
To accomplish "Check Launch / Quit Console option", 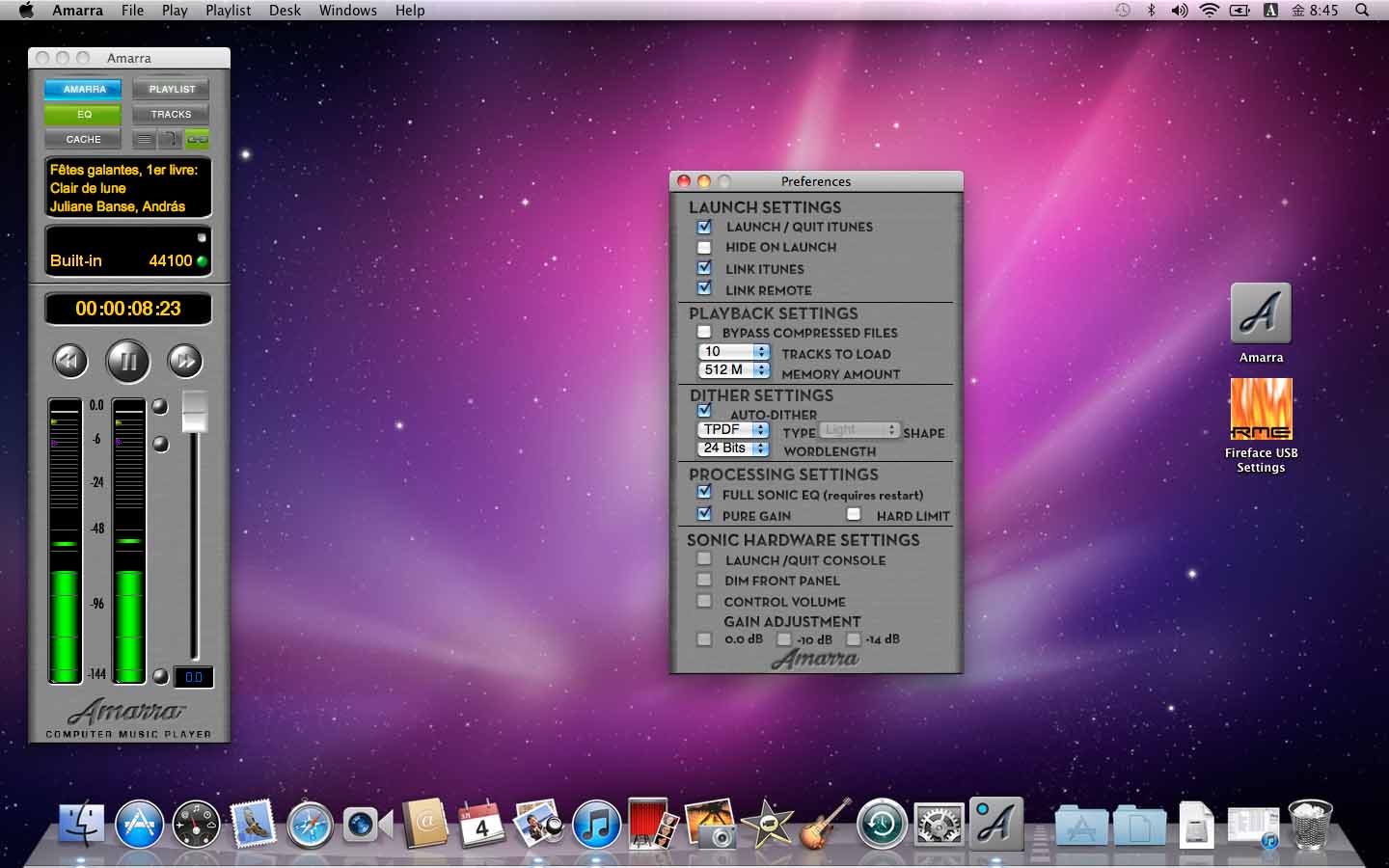I will [704, 558].
